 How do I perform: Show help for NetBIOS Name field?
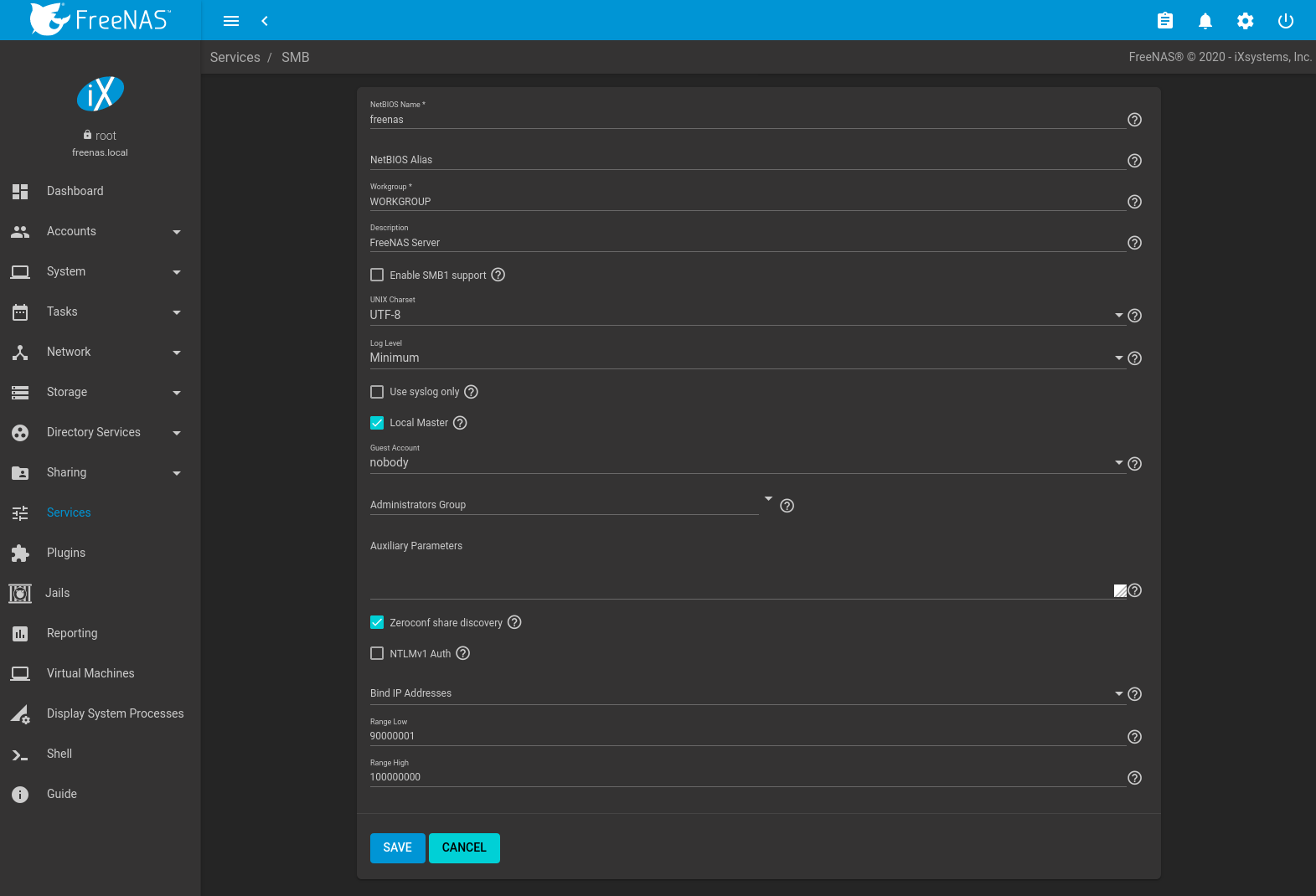1134,120
